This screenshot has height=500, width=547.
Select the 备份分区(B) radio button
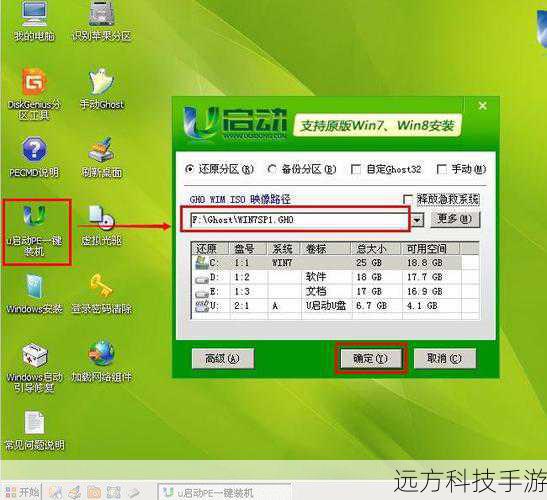tap(271, 169)
